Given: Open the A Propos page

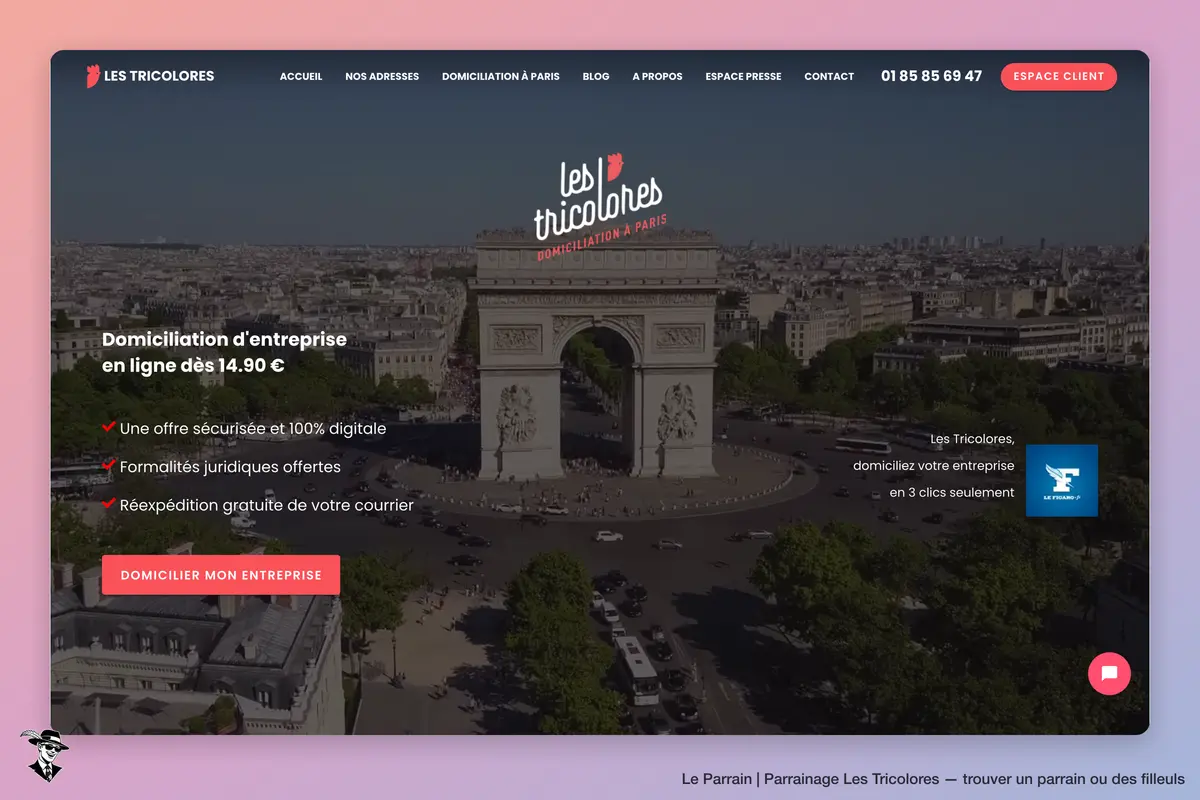Looking at the screenshot, I should [657, 77].
